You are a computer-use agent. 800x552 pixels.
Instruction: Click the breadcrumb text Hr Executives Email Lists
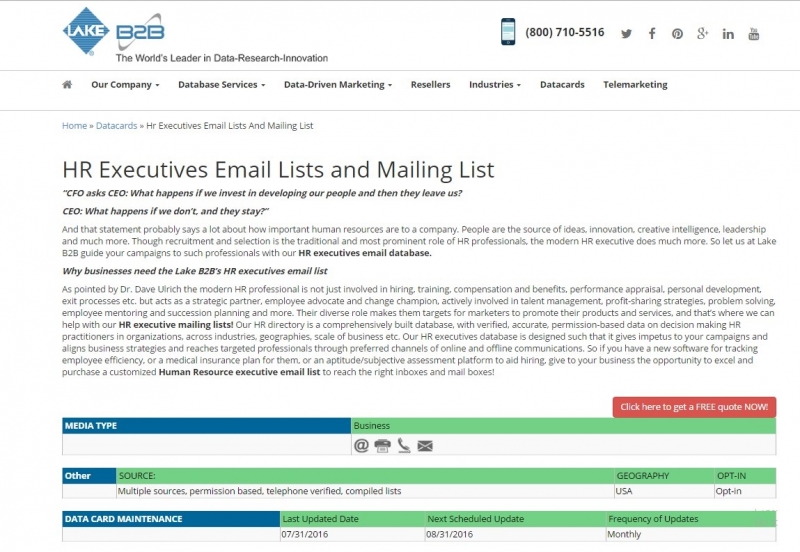(230, 126)
